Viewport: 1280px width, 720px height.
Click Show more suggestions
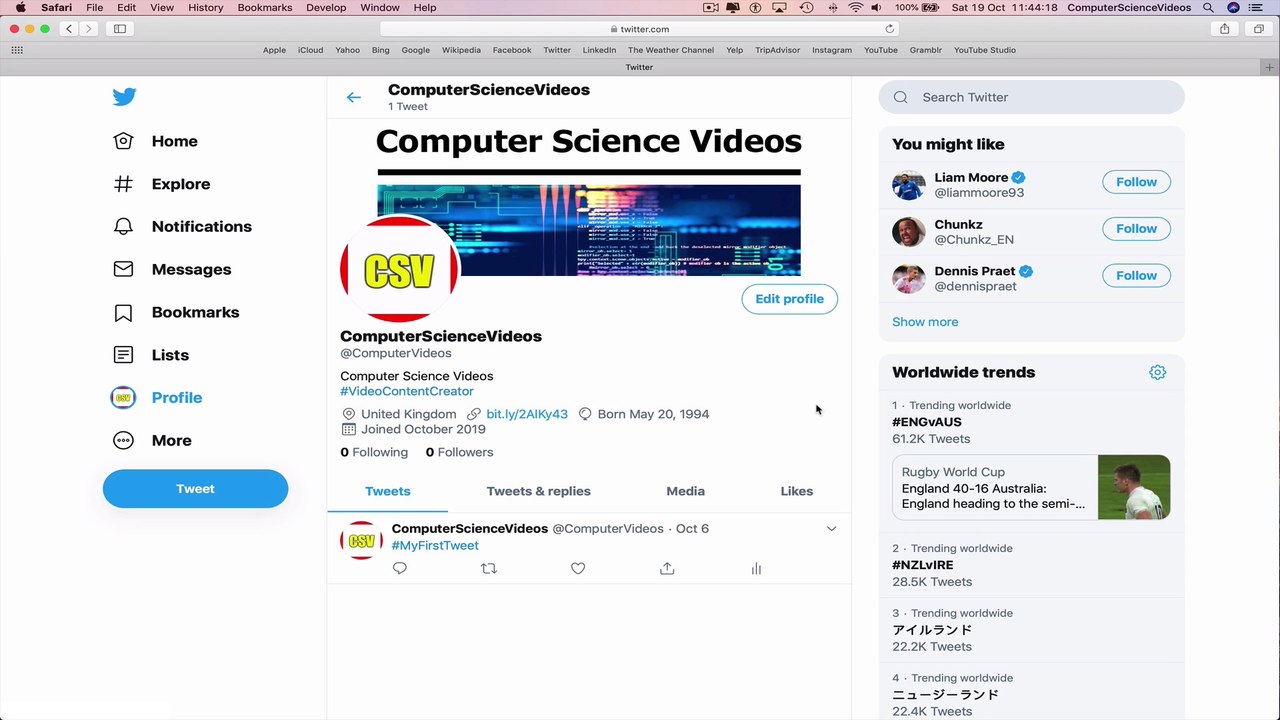925,322
